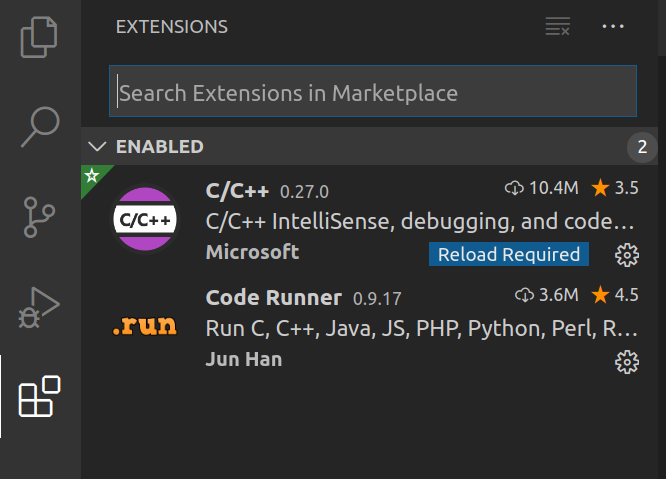Click the Code Runner 4.5 star rating
Screen dimensions: 666x479
pos(614,294)
